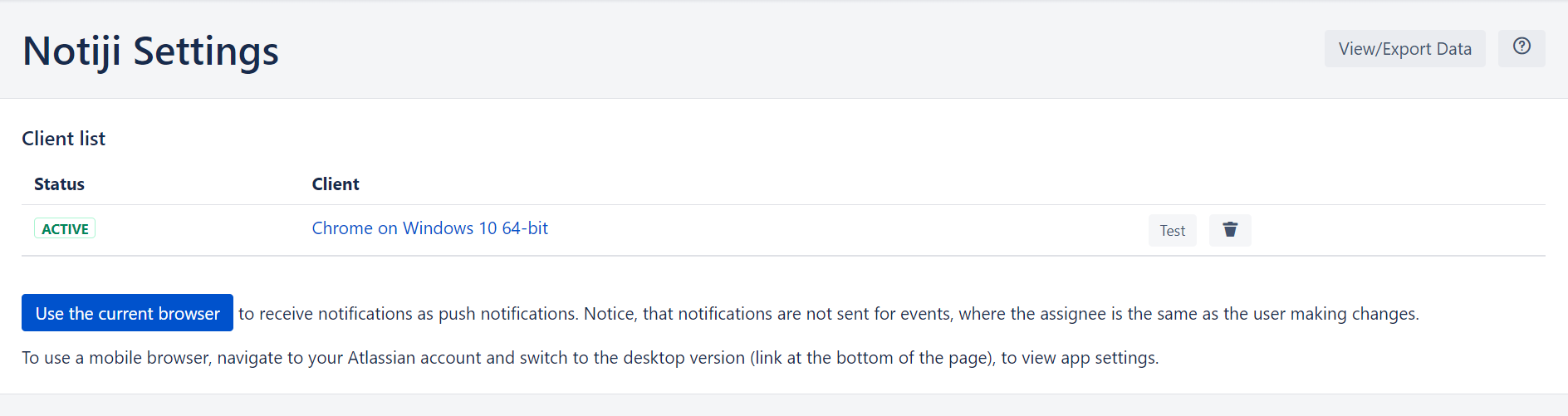Click the Client list section heading
The image size is (1568, 416).
[x=64, y=139]
